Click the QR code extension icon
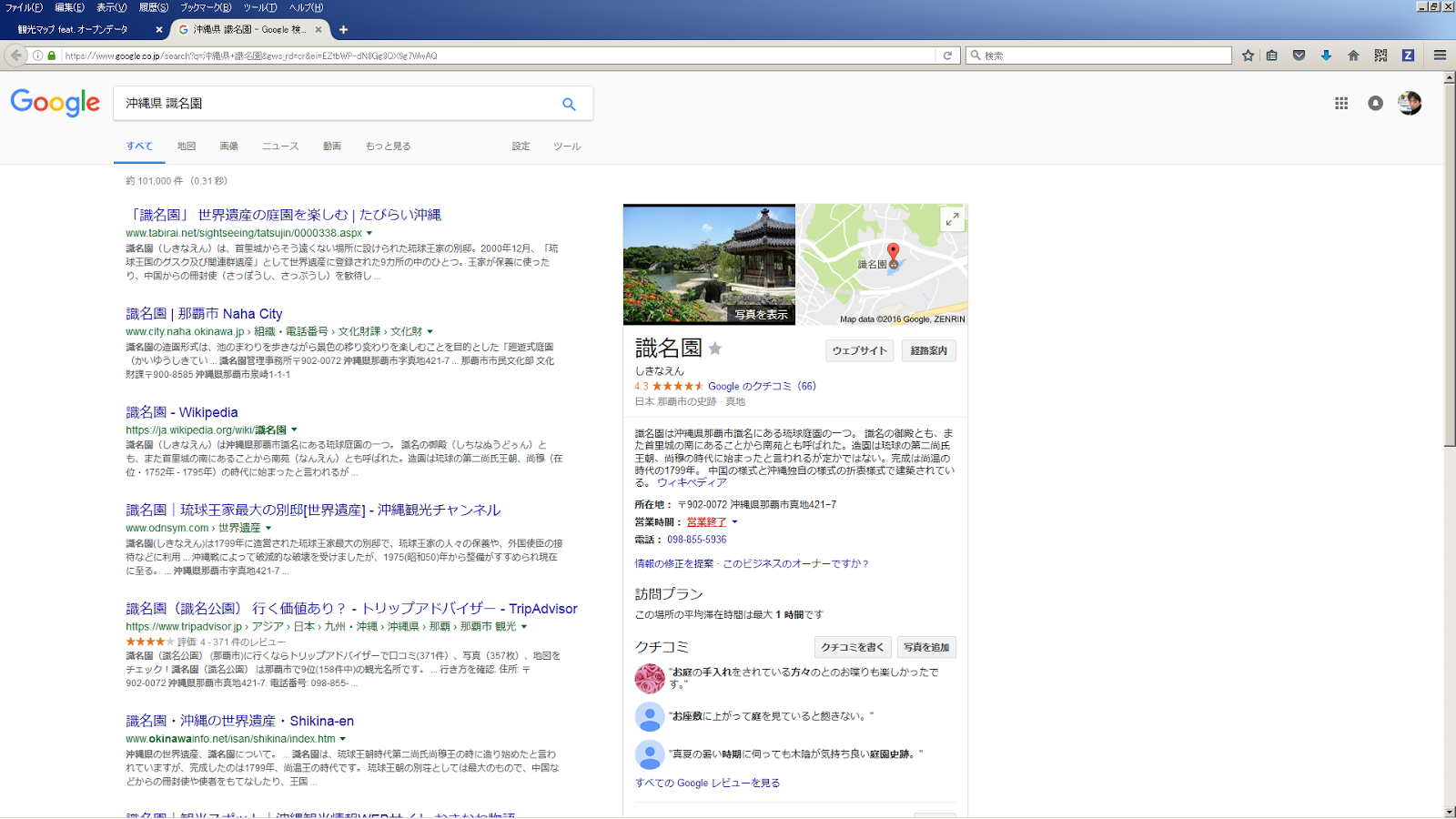This screenshot has width=1456, height=819. (1380, 56)
